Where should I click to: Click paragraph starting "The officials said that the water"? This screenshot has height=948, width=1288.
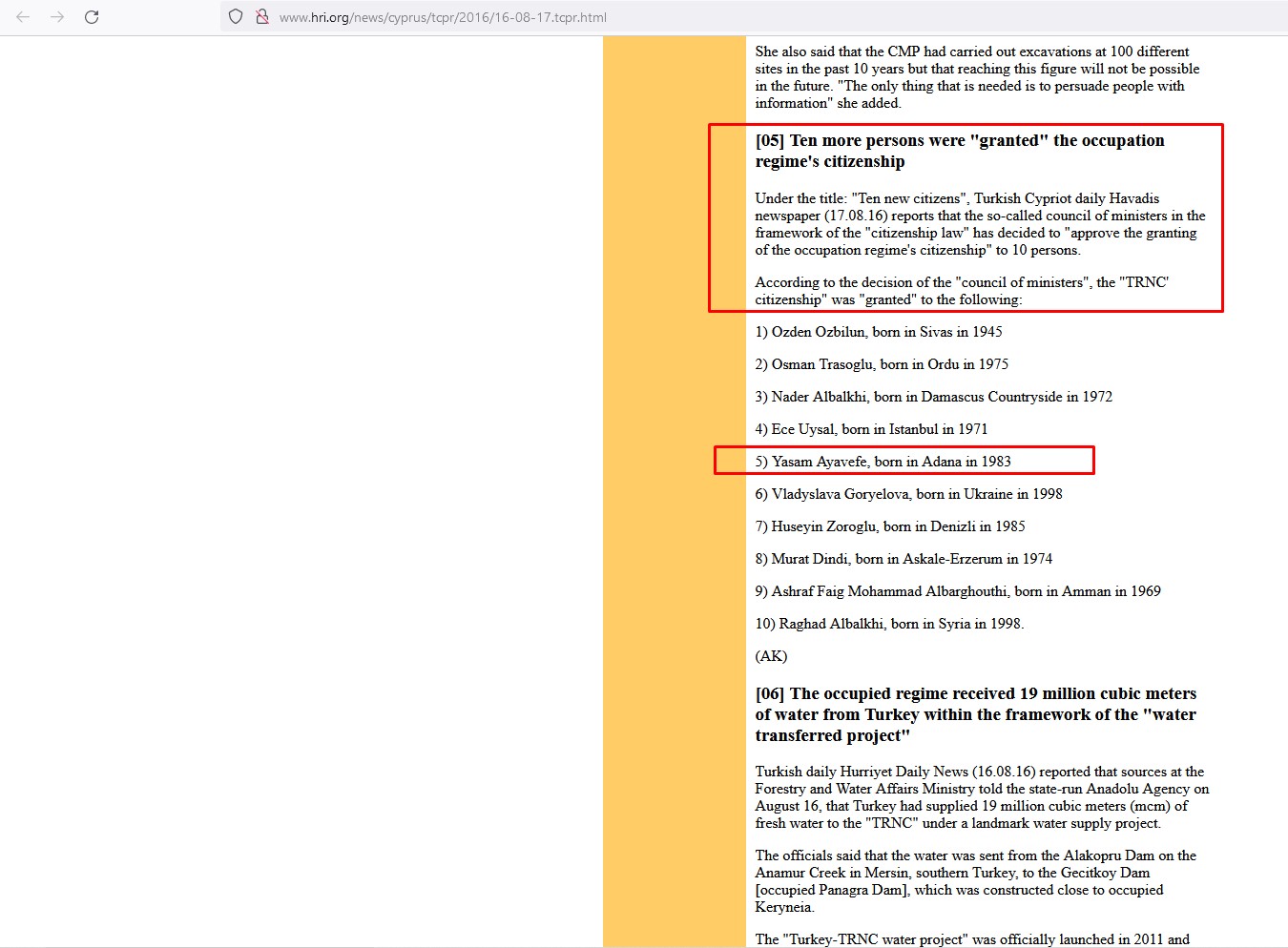click(975, 881)
